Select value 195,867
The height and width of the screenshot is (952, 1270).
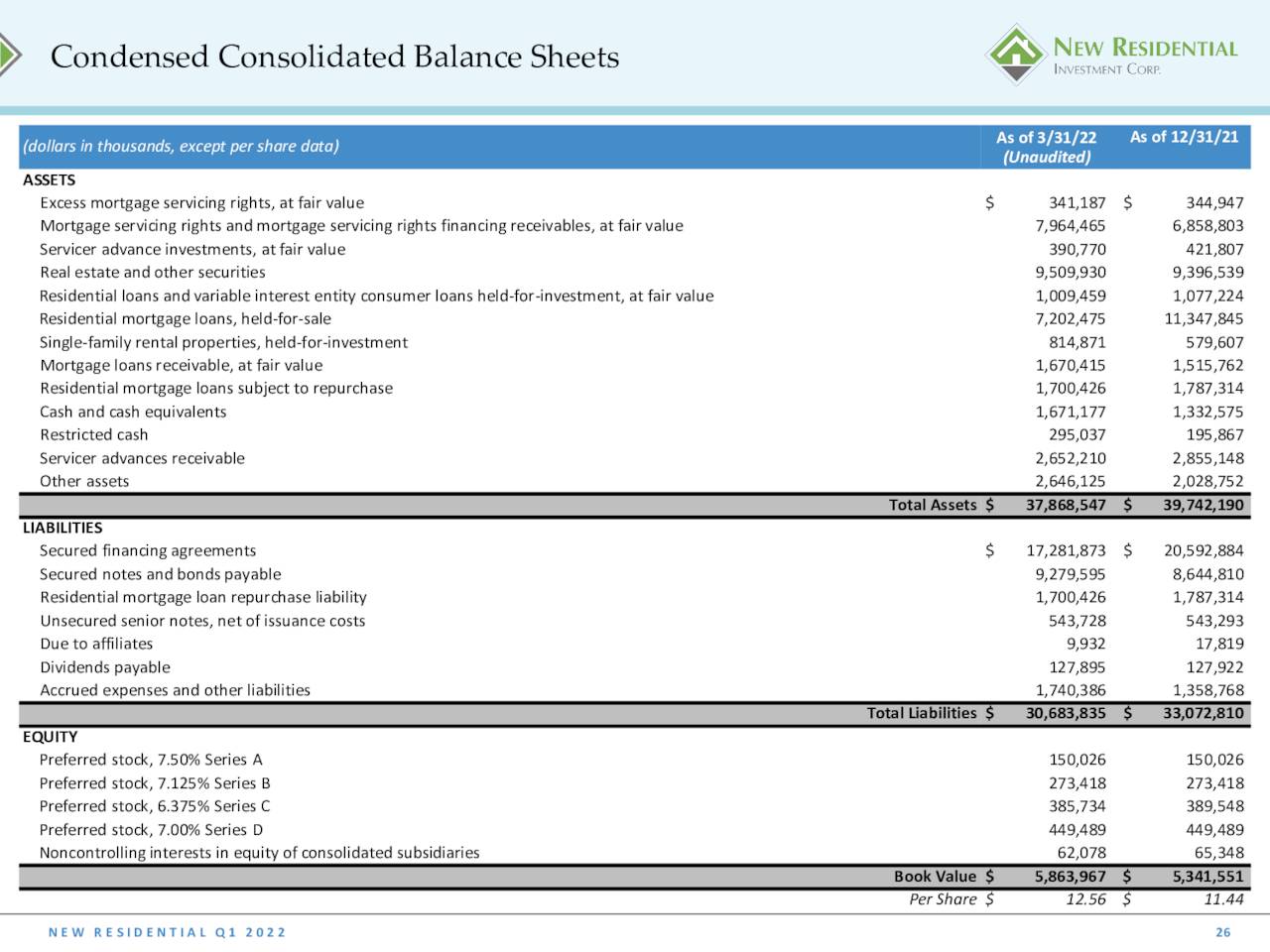tap(1214, 434)
